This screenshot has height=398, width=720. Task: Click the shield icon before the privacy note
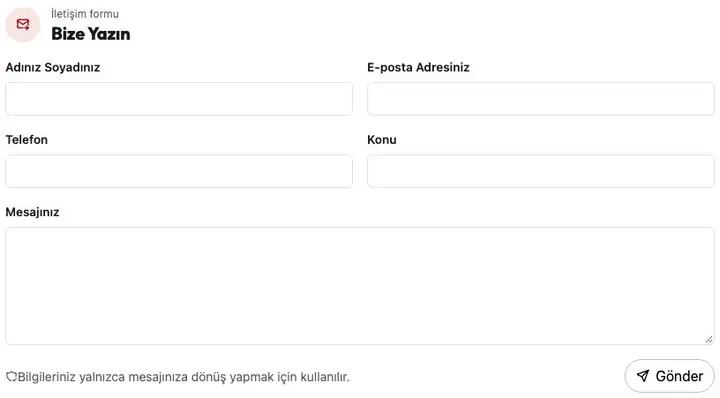pos(11,377)
